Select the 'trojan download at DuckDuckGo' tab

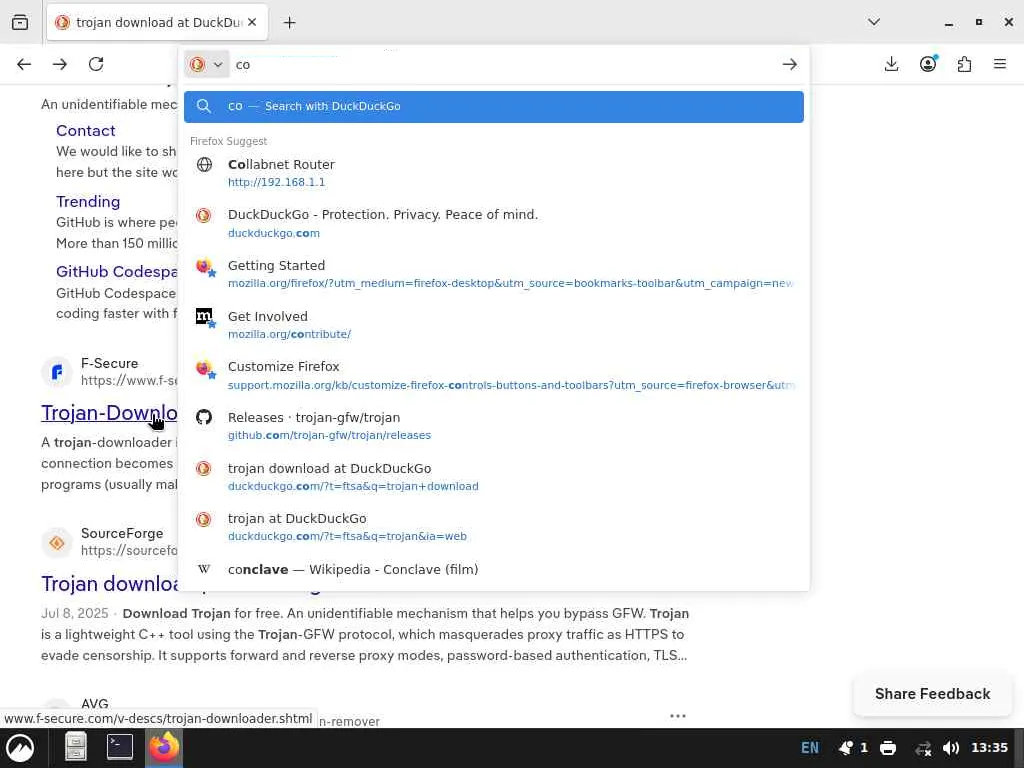point(157,23)
